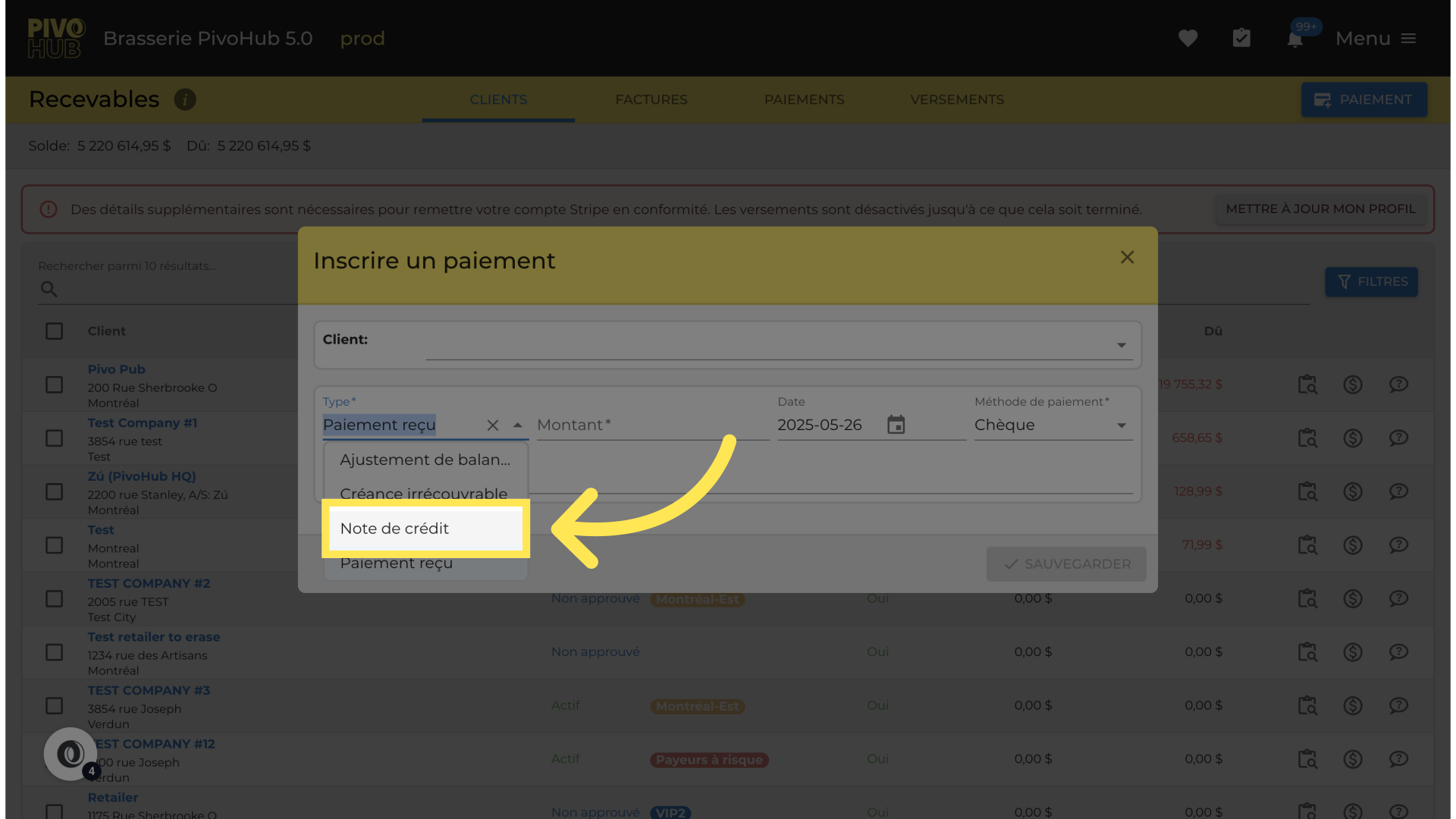Viewport: 1456px width, 819px height.
Task: Expand the Client dropdown in dialog
Action: pos(1121,345)
